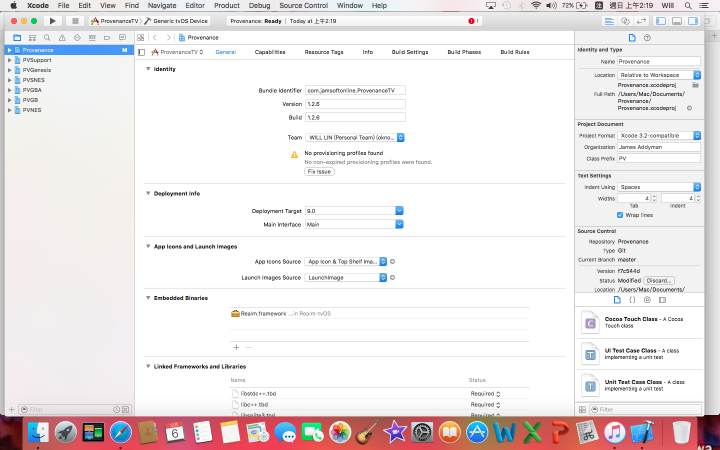Image resolution: width=720 pixels, height=450 pixels.
Task: Open the Debug navigator icon
Action: coord(92,38)
